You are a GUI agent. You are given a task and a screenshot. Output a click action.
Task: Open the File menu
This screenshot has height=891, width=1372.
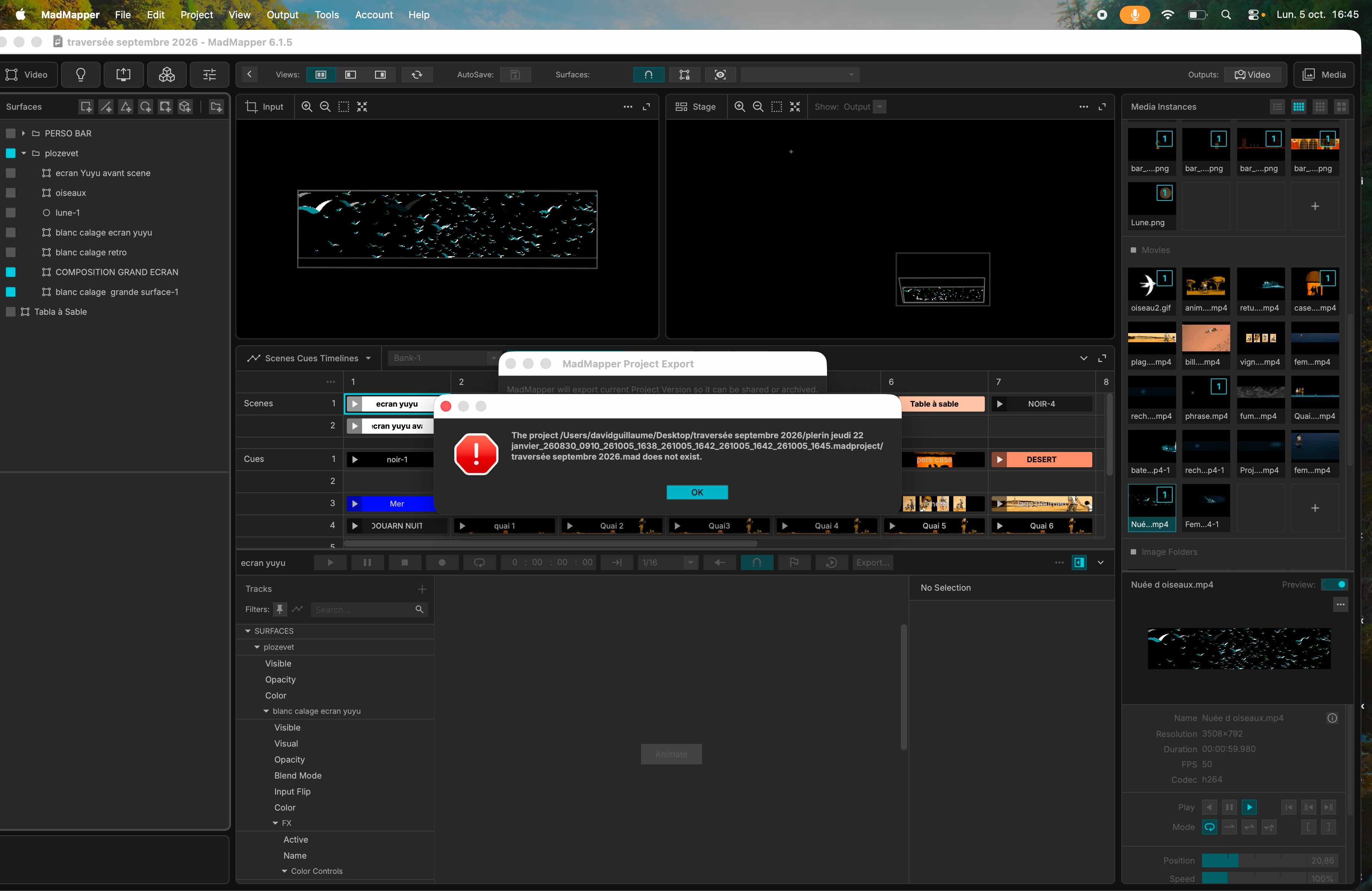point(123,15)
